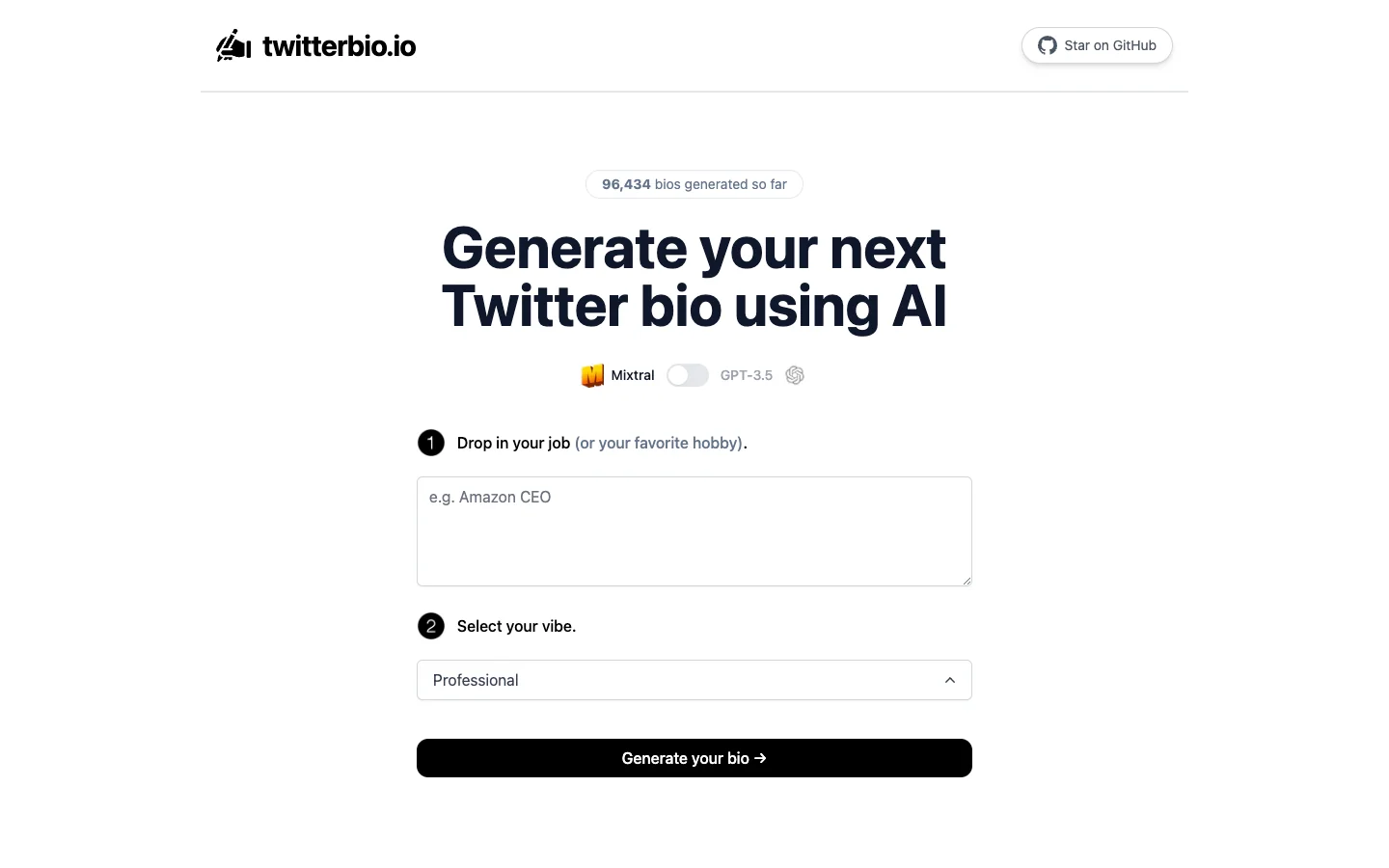Click the step 1 numbered circle badge

click(x=431, y=443)
